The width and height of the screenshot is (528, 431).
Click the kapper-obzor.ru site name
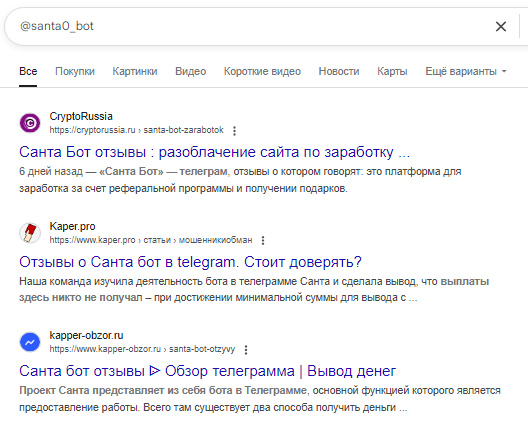86,335
